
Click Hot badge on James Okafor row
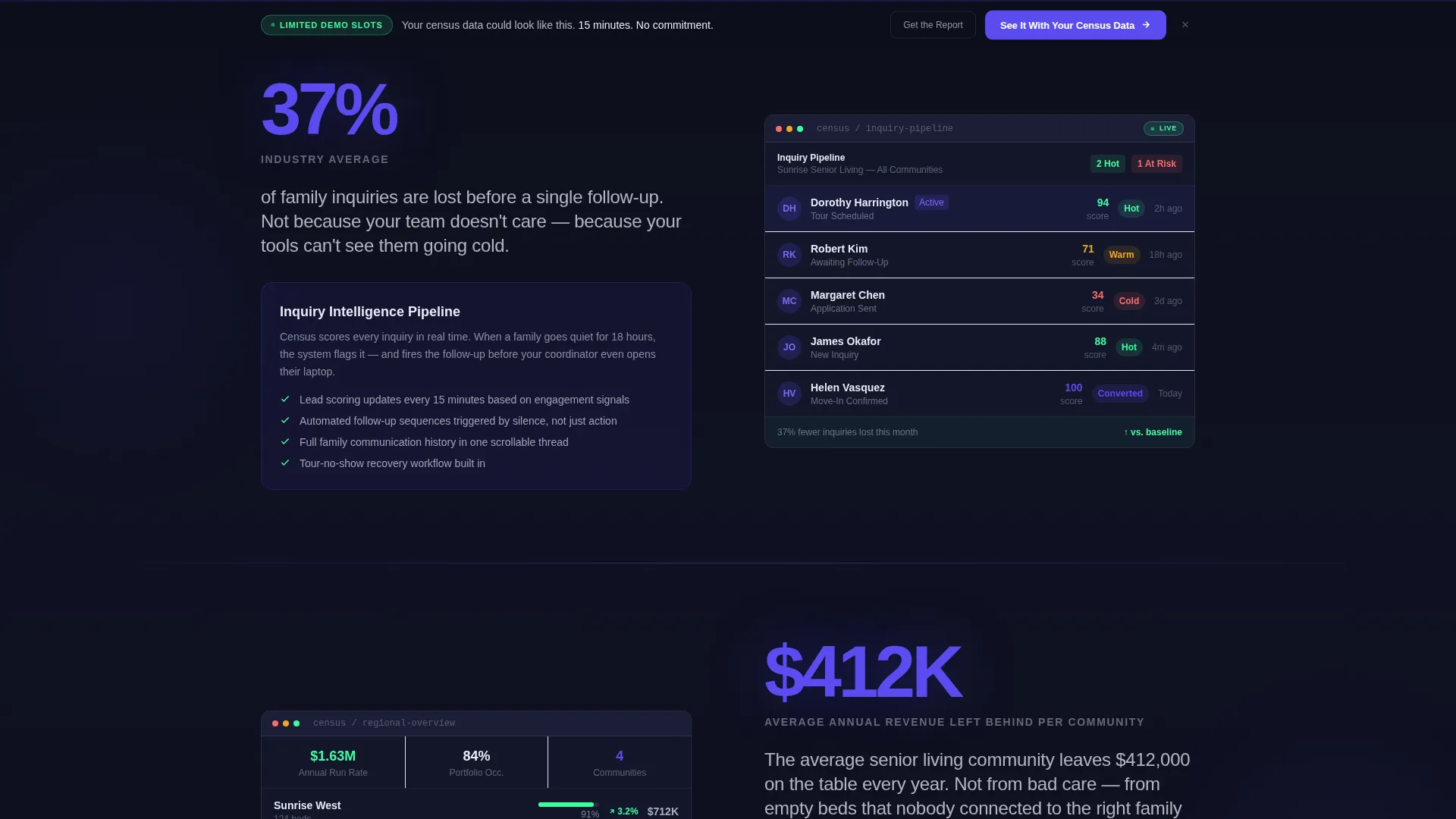(1129, 347)
